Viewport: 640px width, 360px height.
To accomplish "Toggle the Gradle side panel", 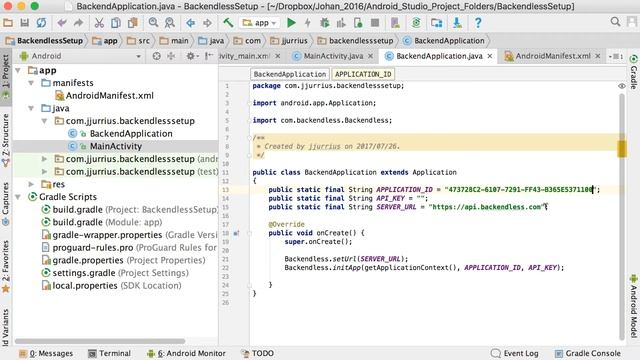I will coord(633,72).
